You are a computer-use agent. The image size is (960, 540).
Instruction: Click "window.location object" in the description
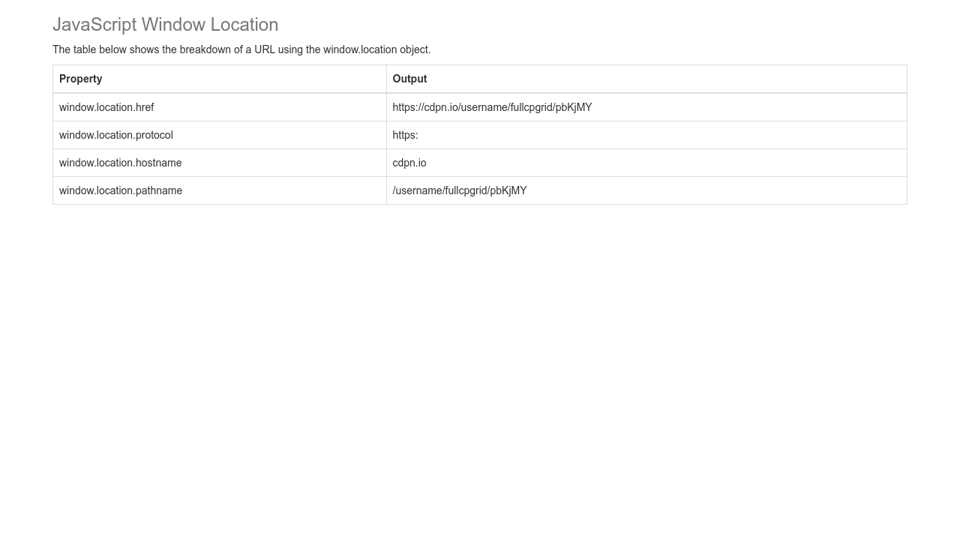[x=376, y=50]
